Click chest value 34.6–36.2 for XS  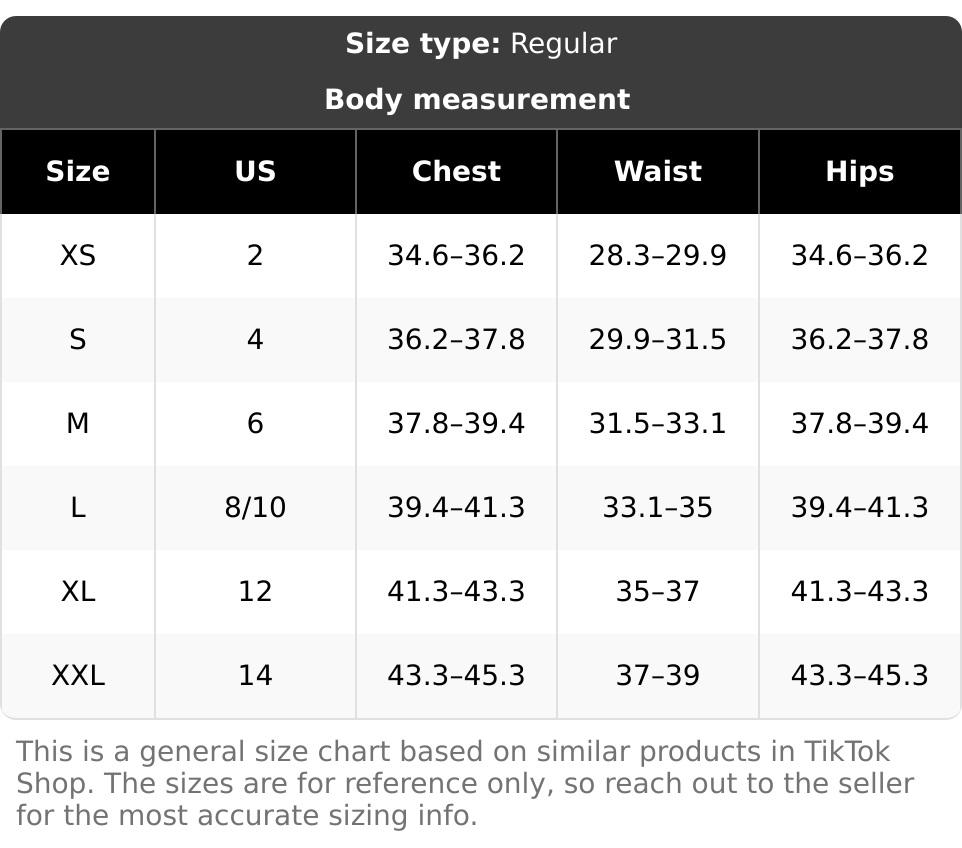click(456, 255)
